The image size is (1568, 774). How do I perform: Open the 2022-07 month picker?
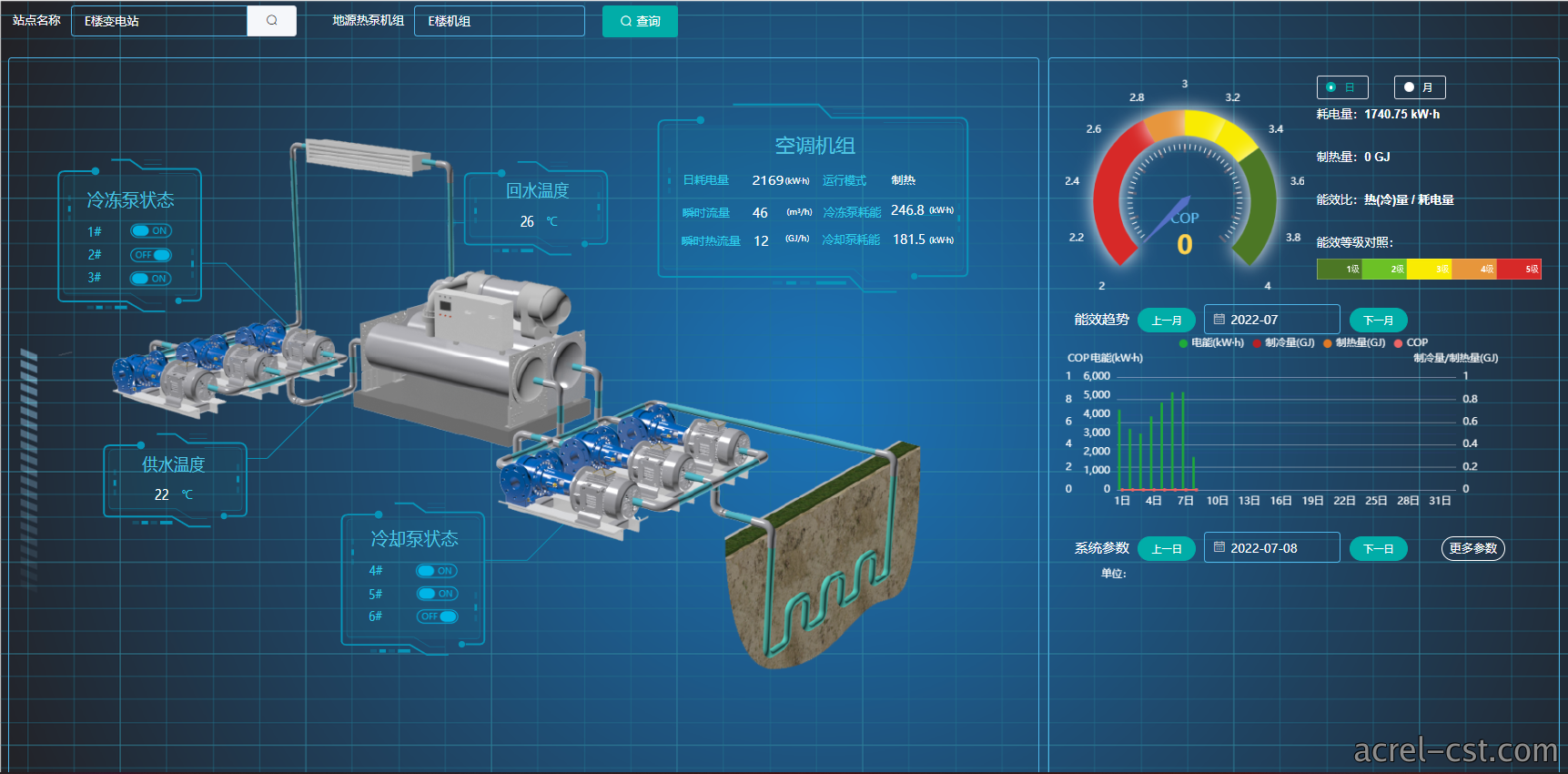[1272, 320]
